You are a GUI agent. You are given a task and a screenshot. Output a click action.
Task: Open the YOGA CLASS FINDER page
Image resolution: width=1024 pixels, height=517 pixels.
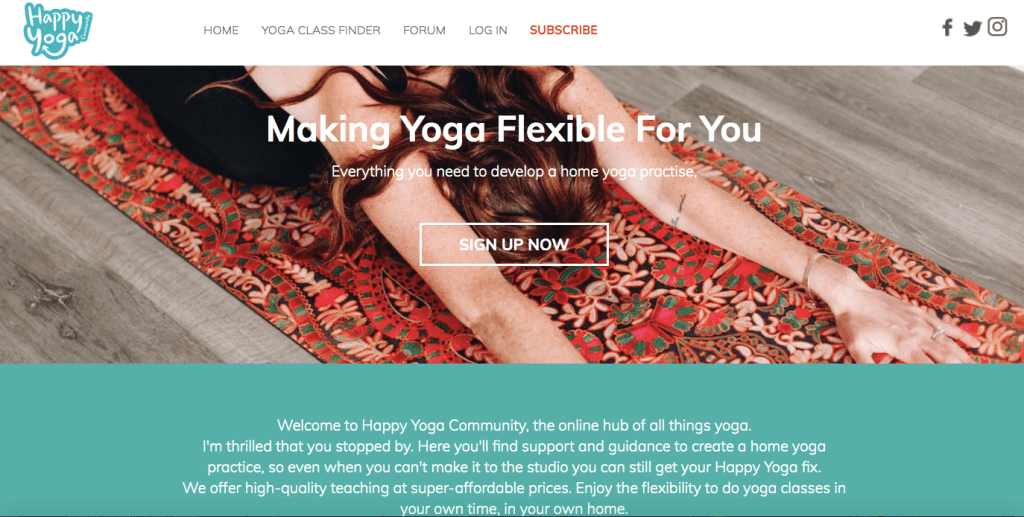click(x=321, y=30)
